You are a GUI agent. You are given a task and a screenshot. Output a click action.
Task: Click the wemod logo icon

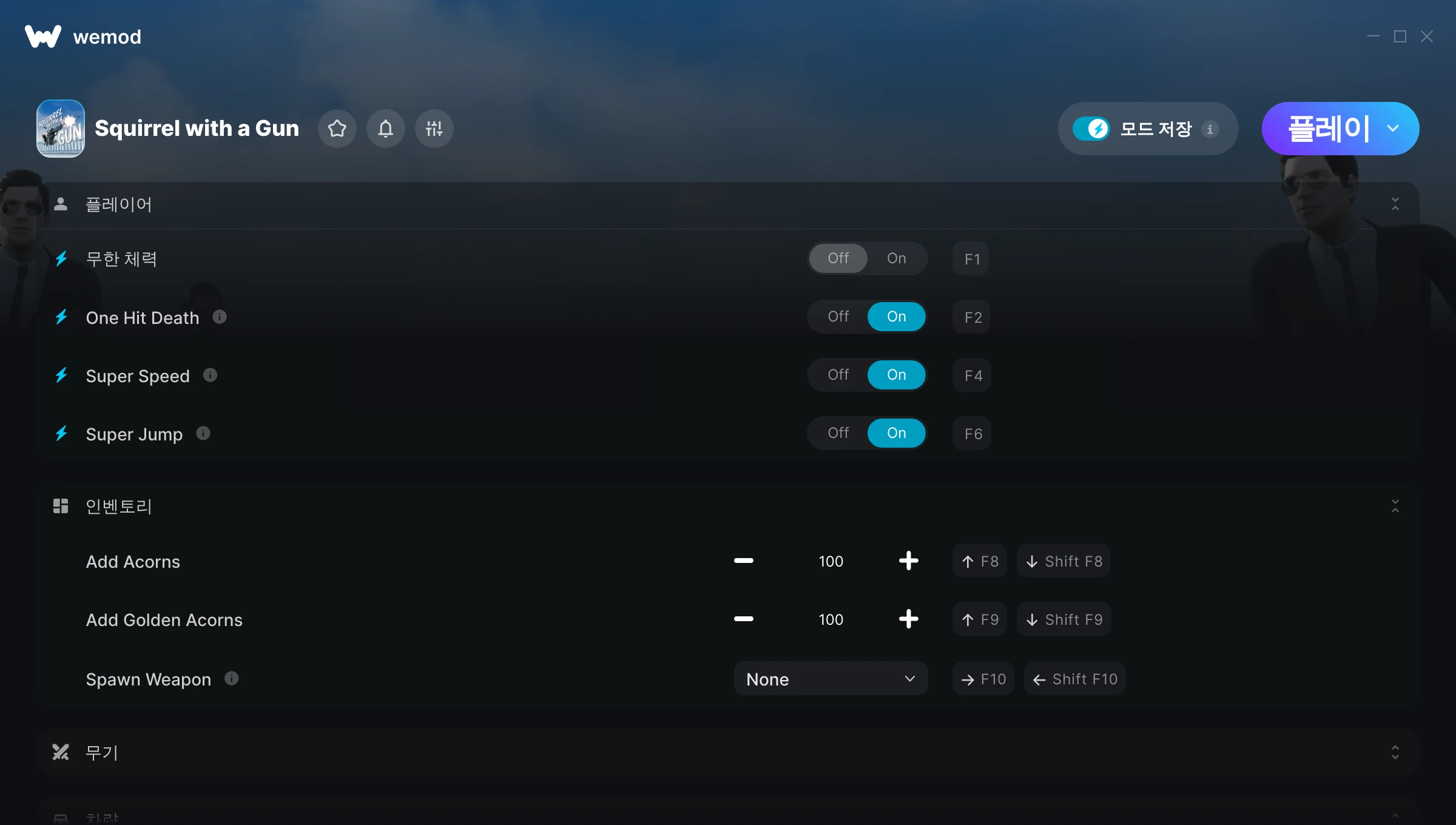[x=43, y=36]
